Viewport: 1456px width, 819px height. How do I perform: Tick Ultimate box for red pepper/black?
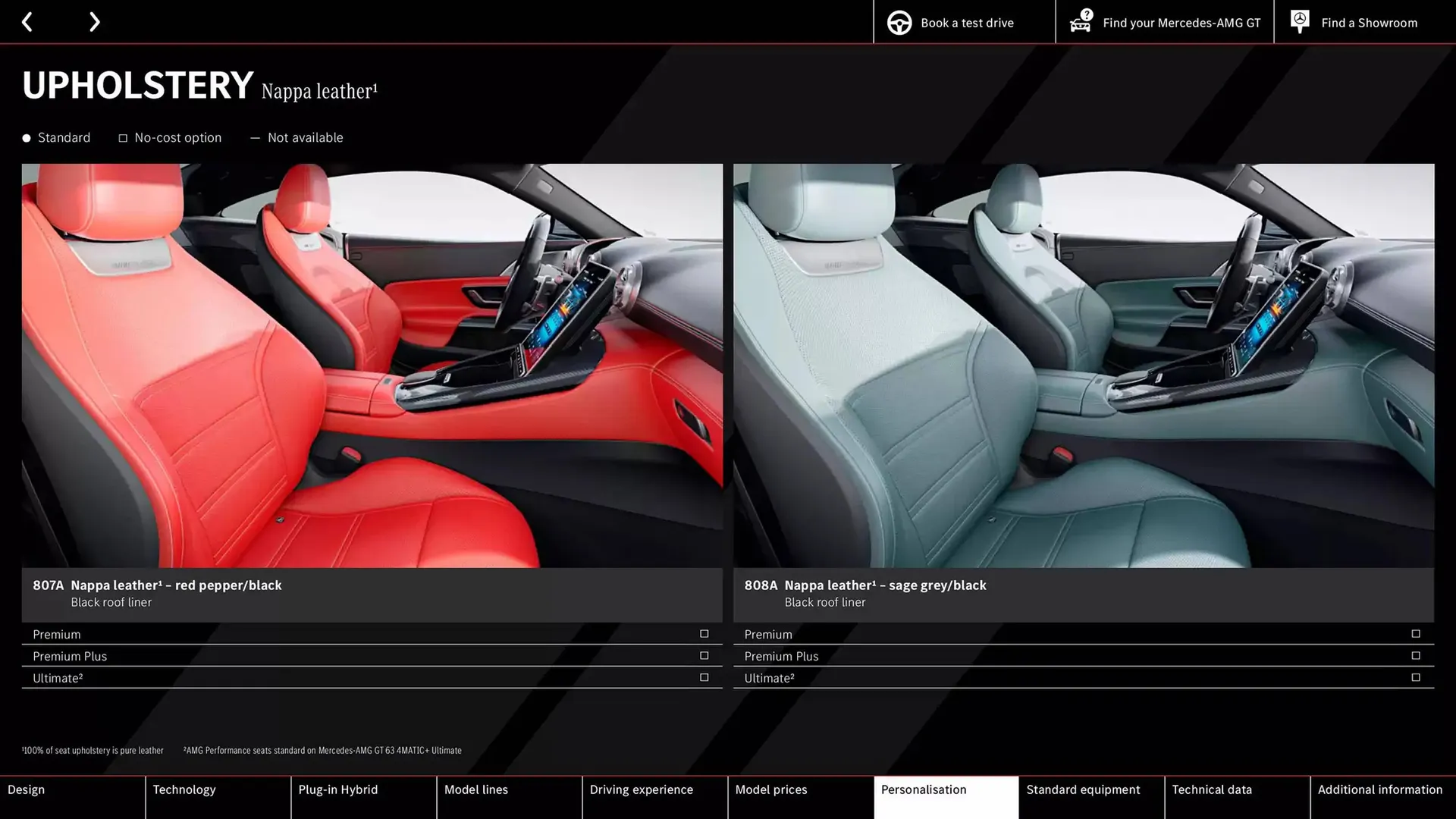704,678
